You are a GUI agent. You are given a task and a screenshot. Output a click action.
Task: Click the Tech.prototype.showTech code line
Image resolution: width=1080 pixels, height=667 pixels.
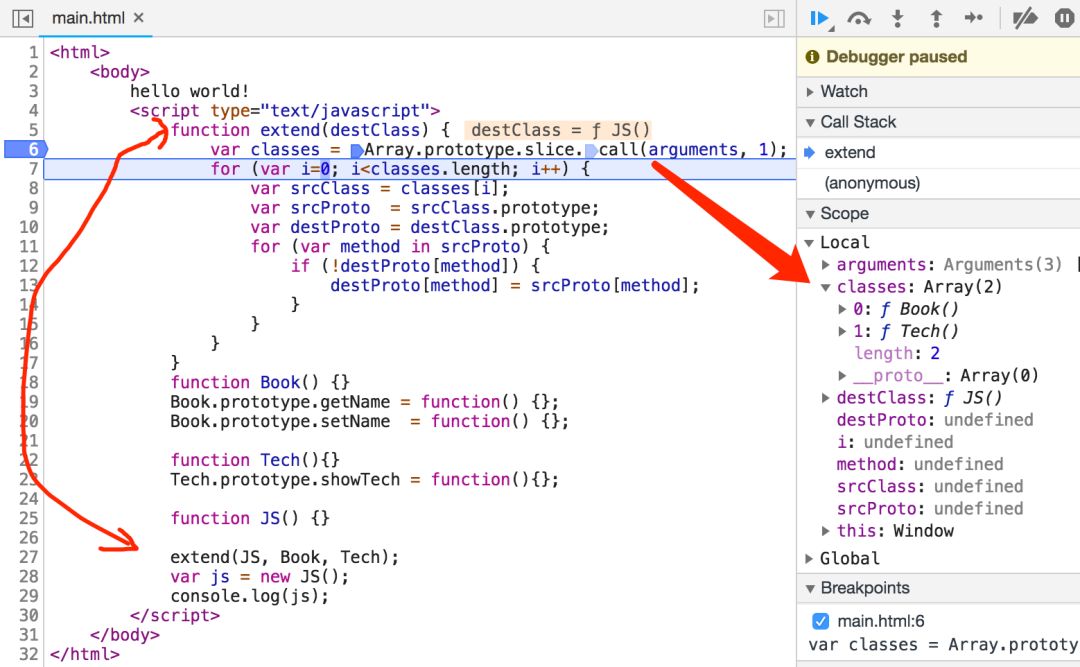[364, 480]
